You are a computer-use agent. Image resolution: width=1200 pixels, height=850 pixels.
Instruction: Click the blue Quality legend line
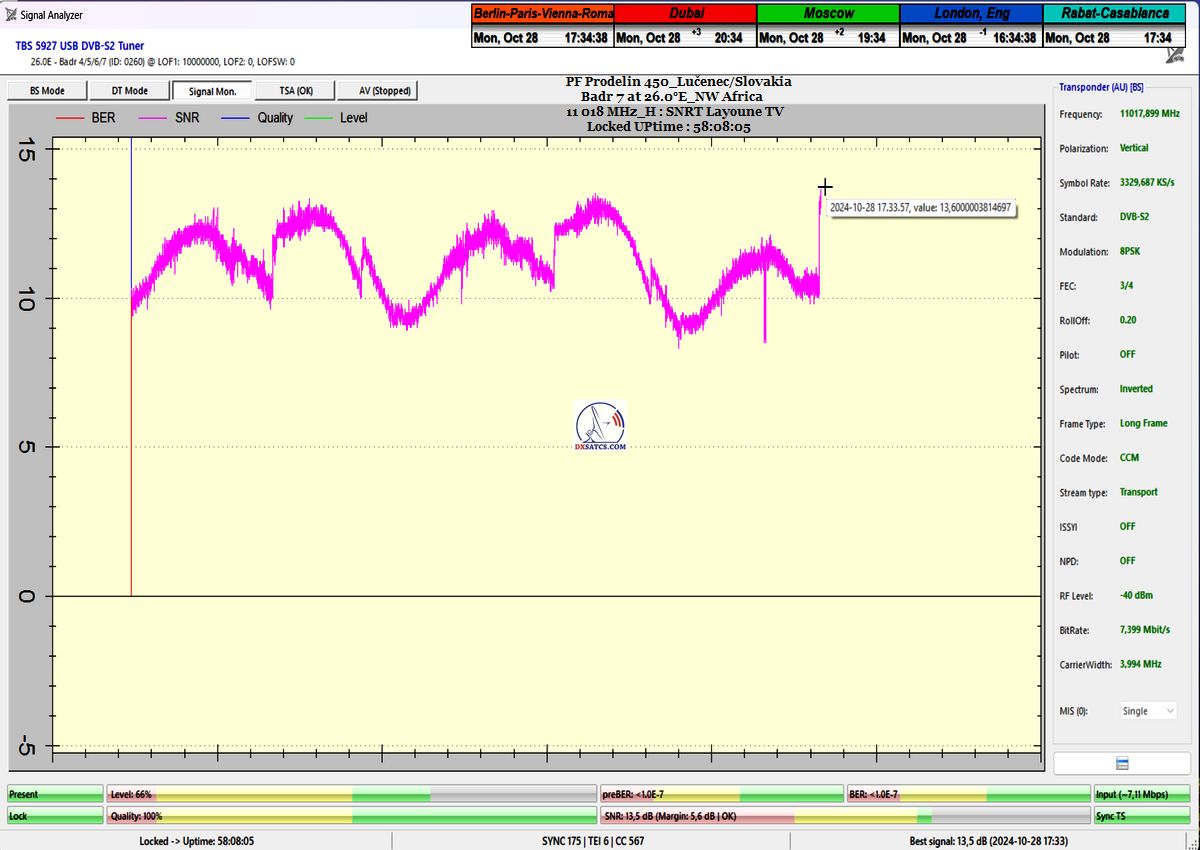click(x=238, y=118)
